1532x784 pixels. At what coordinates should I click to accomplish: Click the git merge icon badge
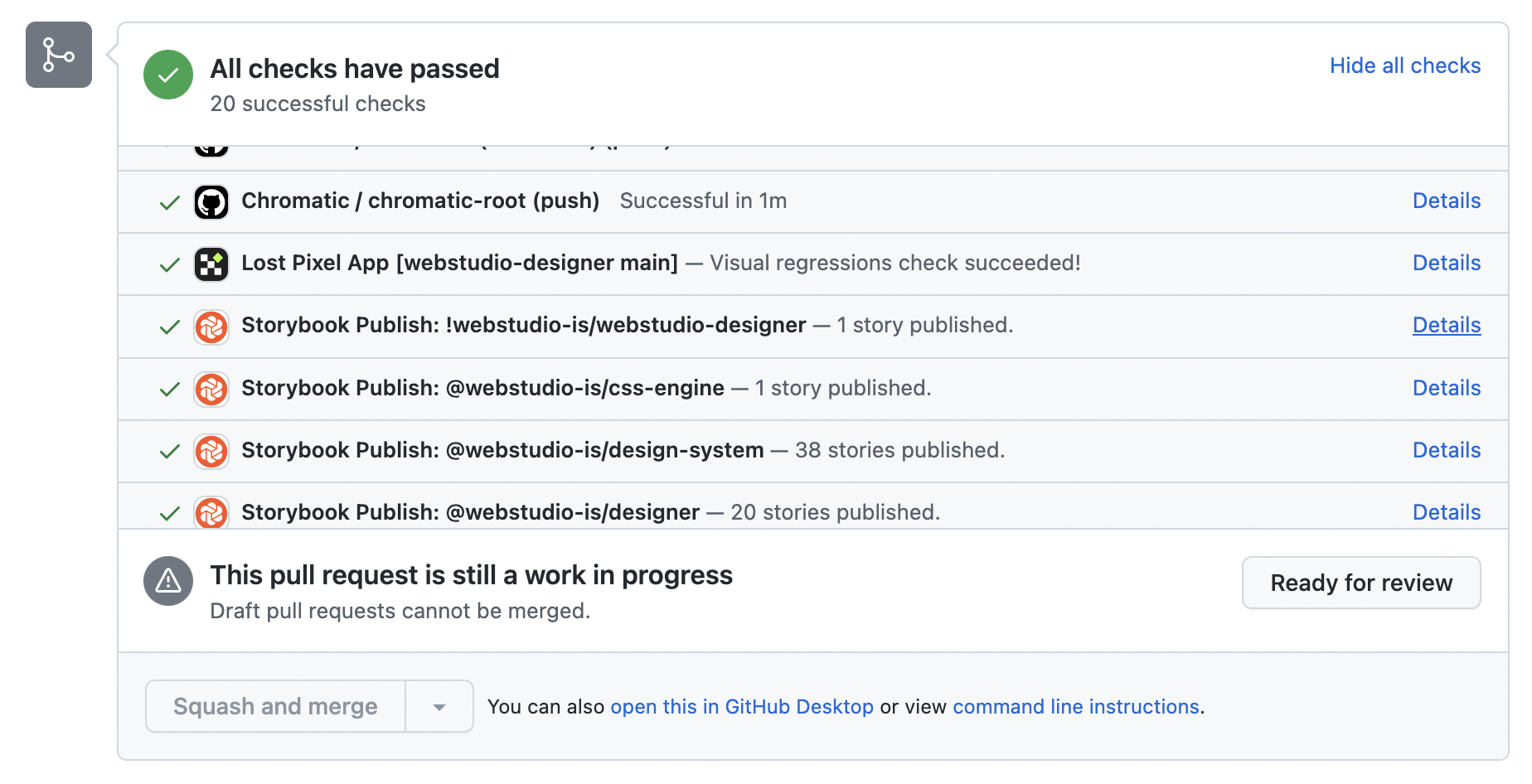(x=58, y=55)
